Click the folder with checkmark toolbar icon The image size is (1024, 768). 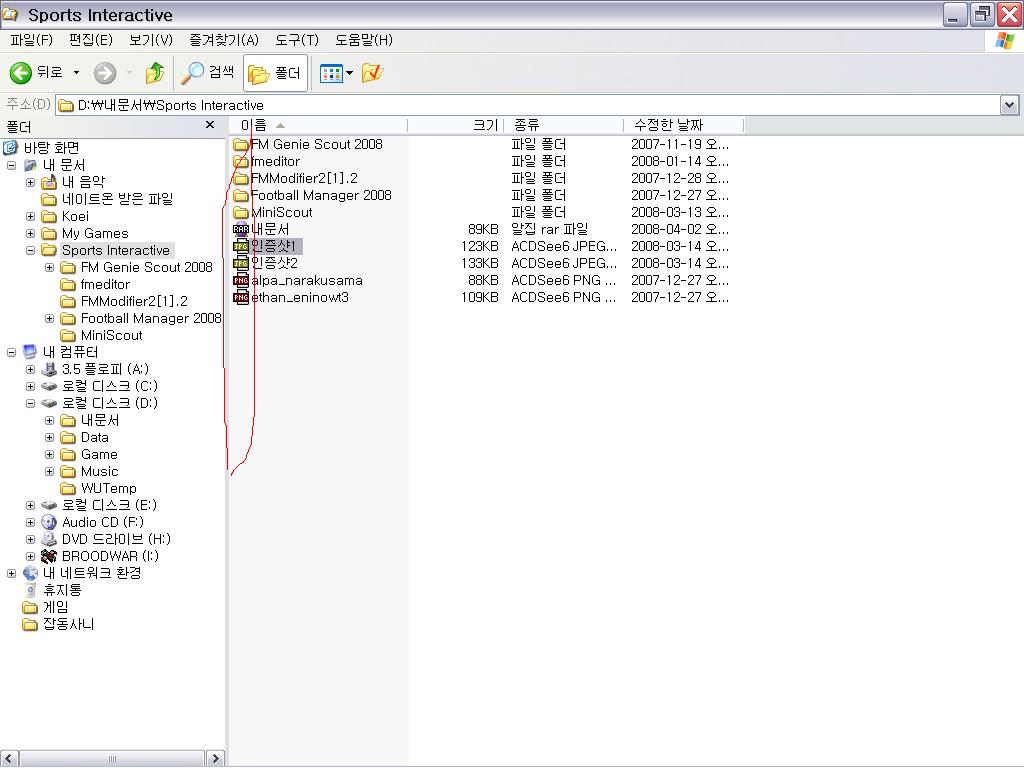(x=372, y=72)
